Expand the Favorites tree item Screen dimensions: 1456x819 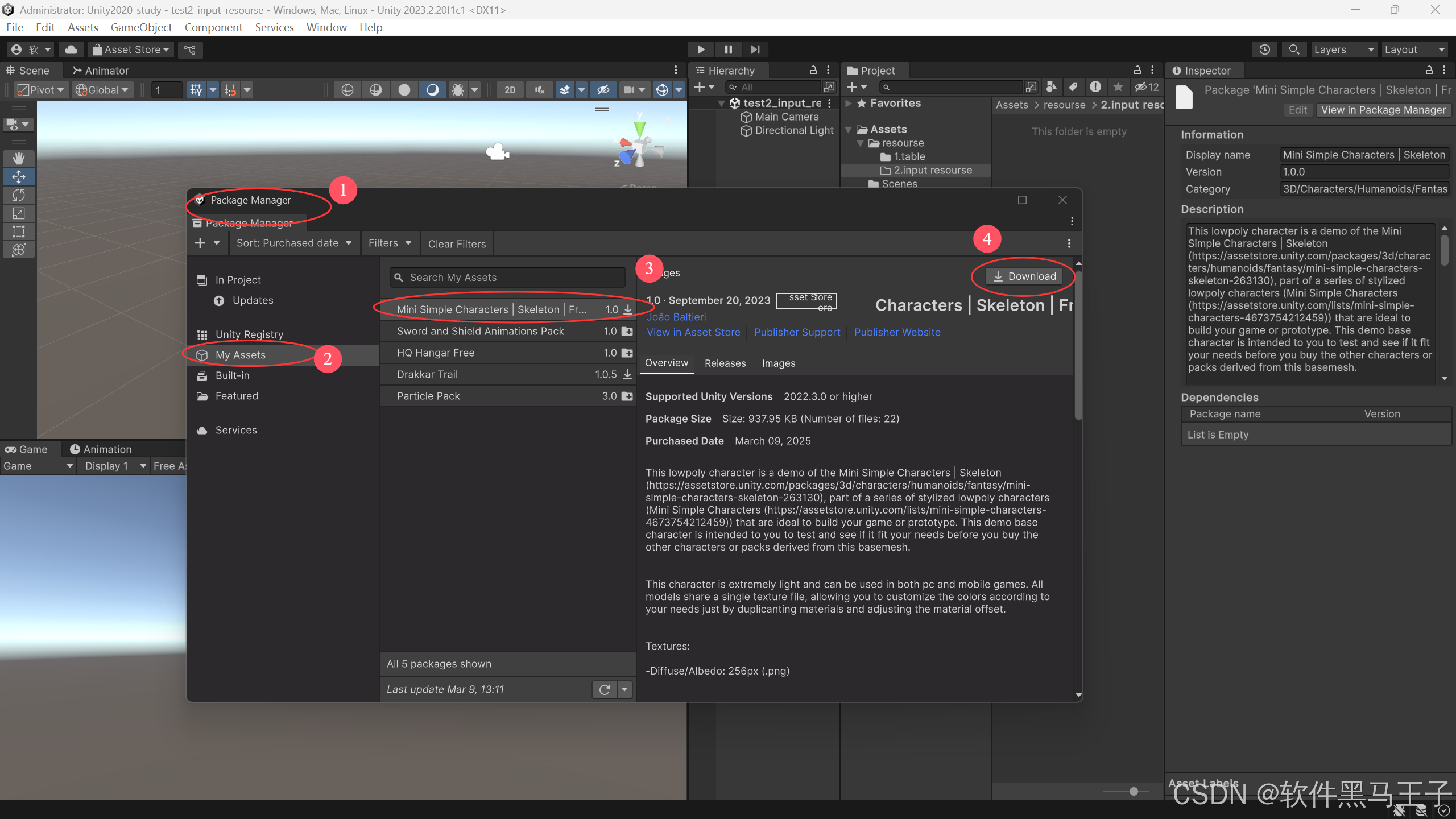point(849,104)
